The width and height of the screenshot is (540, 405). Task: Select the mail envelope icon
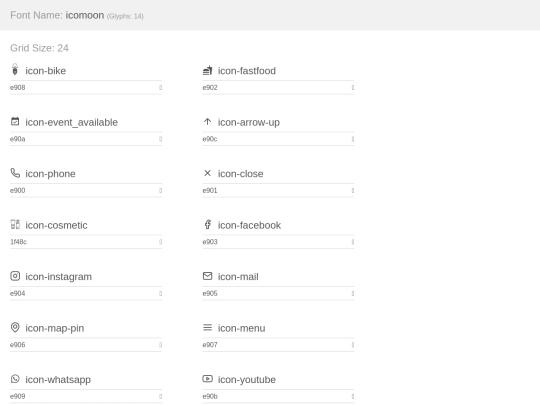pos(207,276)
